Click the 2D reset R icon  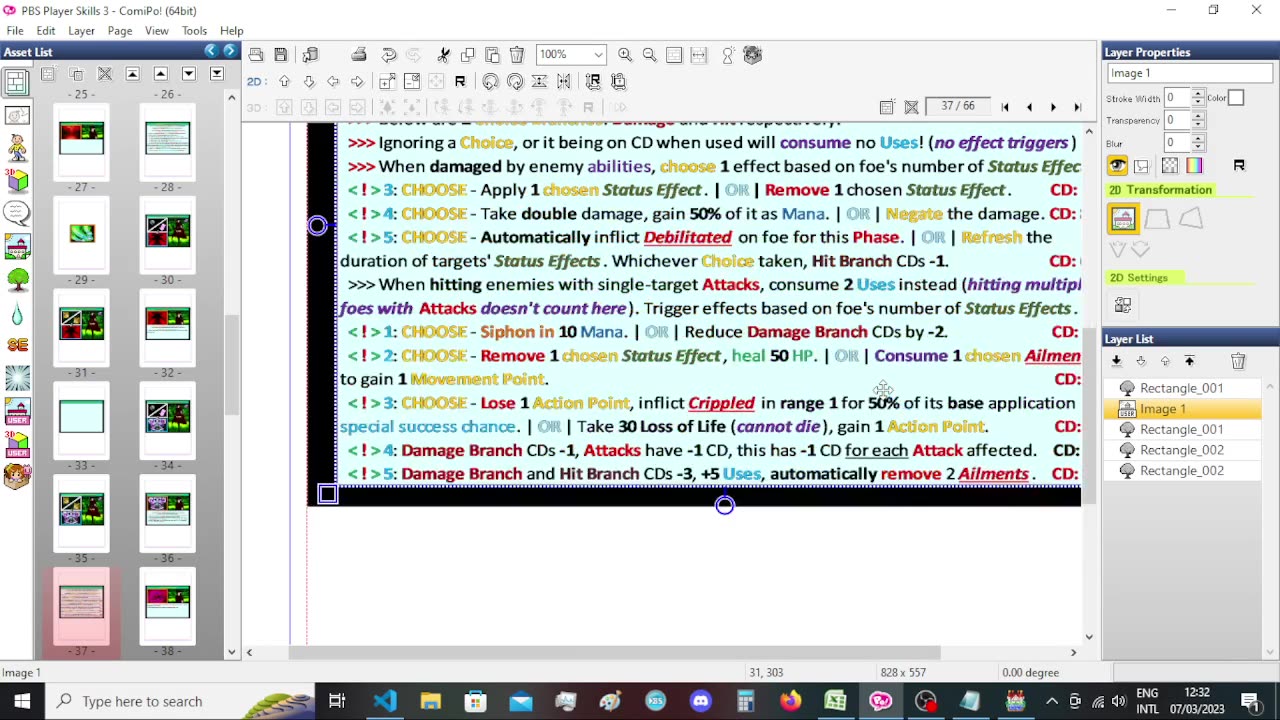(460, 82)
